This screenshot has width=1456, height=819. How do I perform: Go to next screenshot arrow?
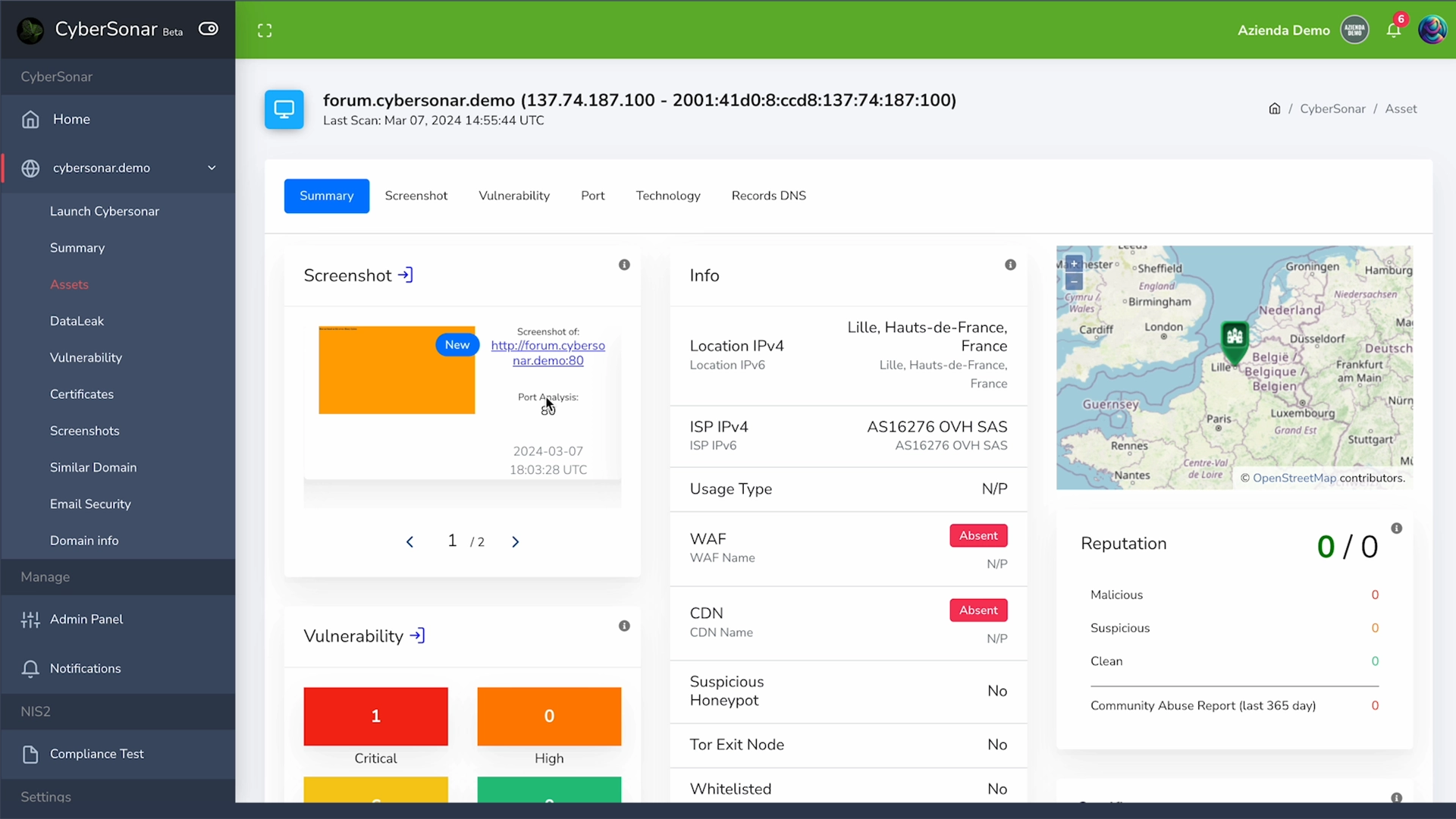(x=516, y=541)
